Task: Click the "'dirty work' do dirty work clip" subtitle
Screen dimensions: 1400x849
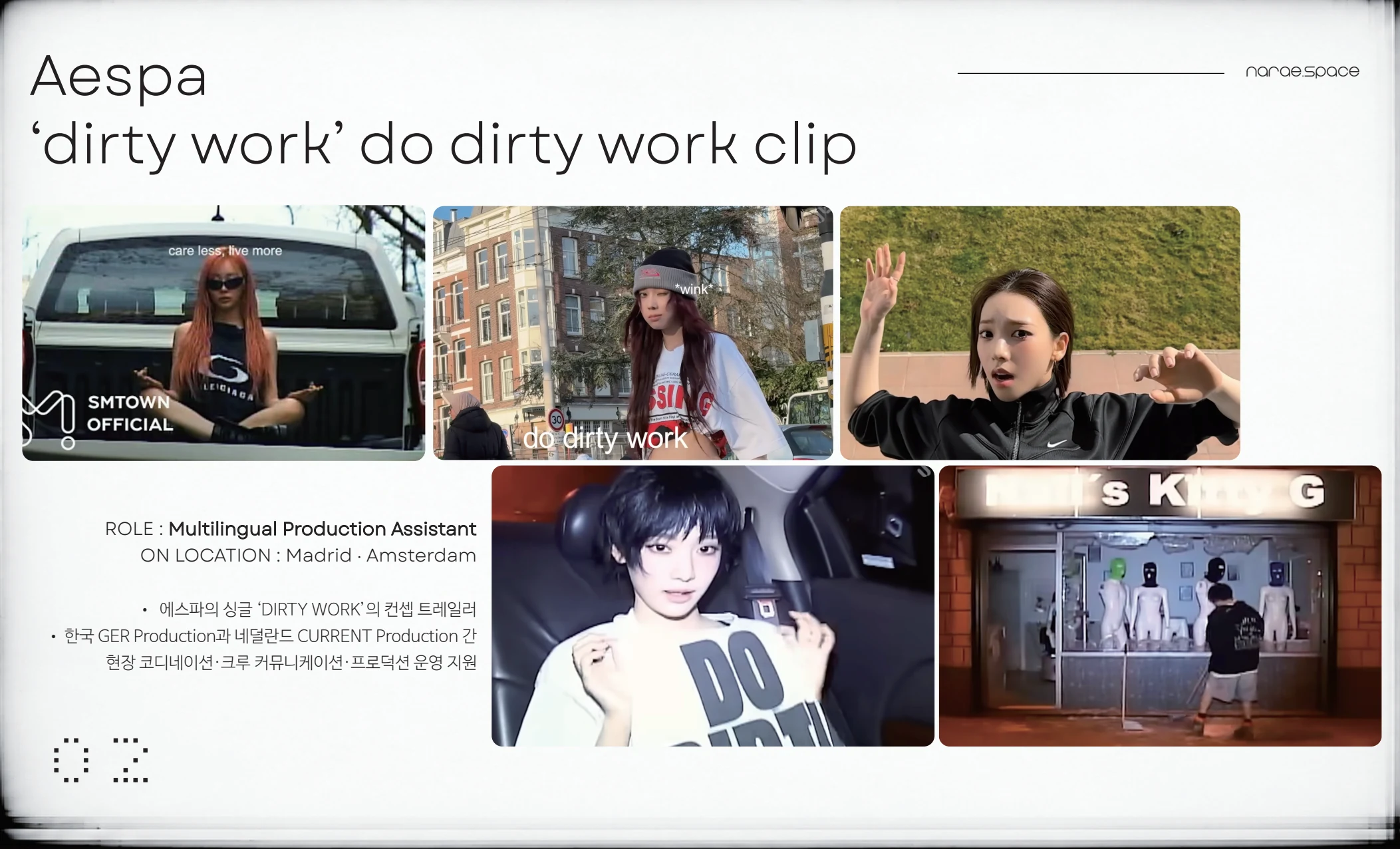Action: (444, 146)
